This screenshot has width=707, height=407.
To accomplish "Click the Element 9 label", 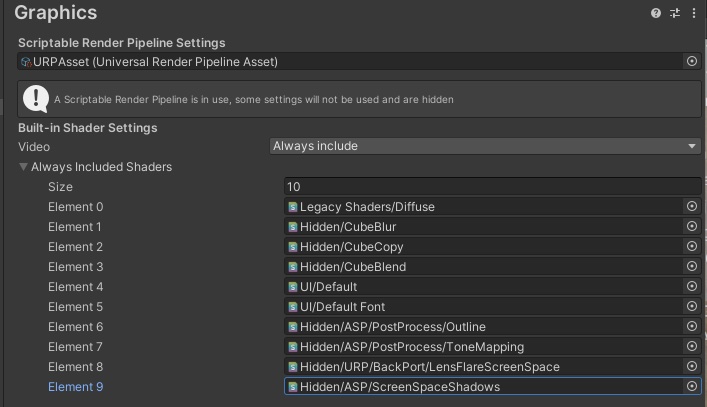I will coord(76,387).
